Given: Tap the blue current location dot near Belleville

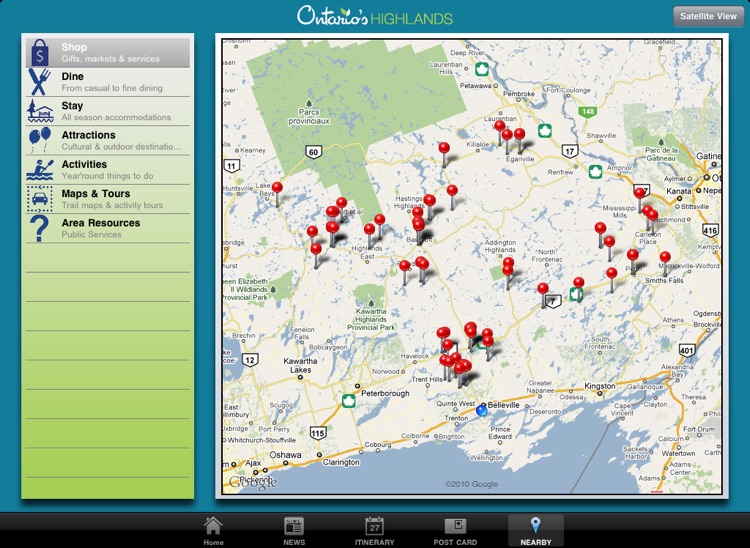Looking at the screenshot, I should 482,410.
